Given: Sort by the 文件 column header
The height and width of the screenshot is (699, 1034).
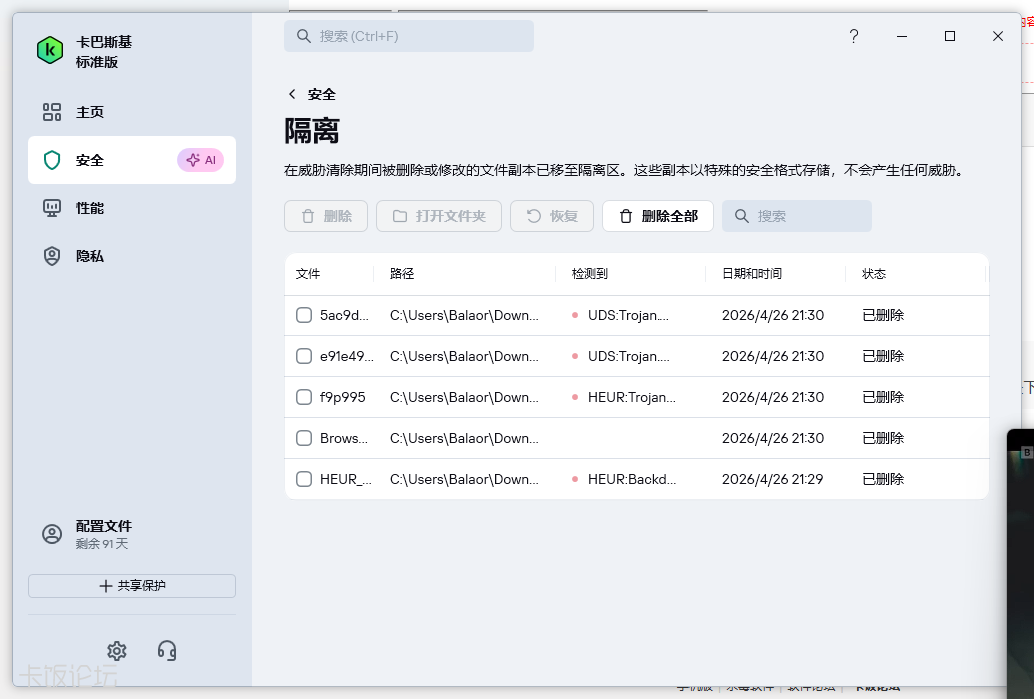Looking at the screenshot, I should [x=308, y=274].
